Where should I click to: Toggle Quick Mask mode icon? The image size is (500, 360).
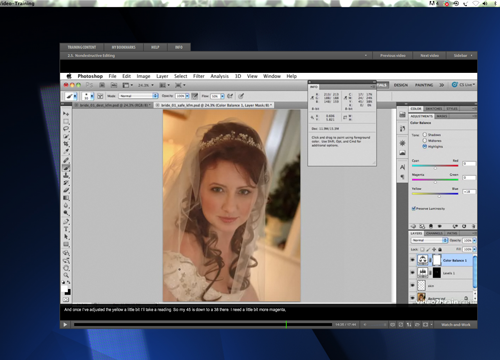click(66, 300)
